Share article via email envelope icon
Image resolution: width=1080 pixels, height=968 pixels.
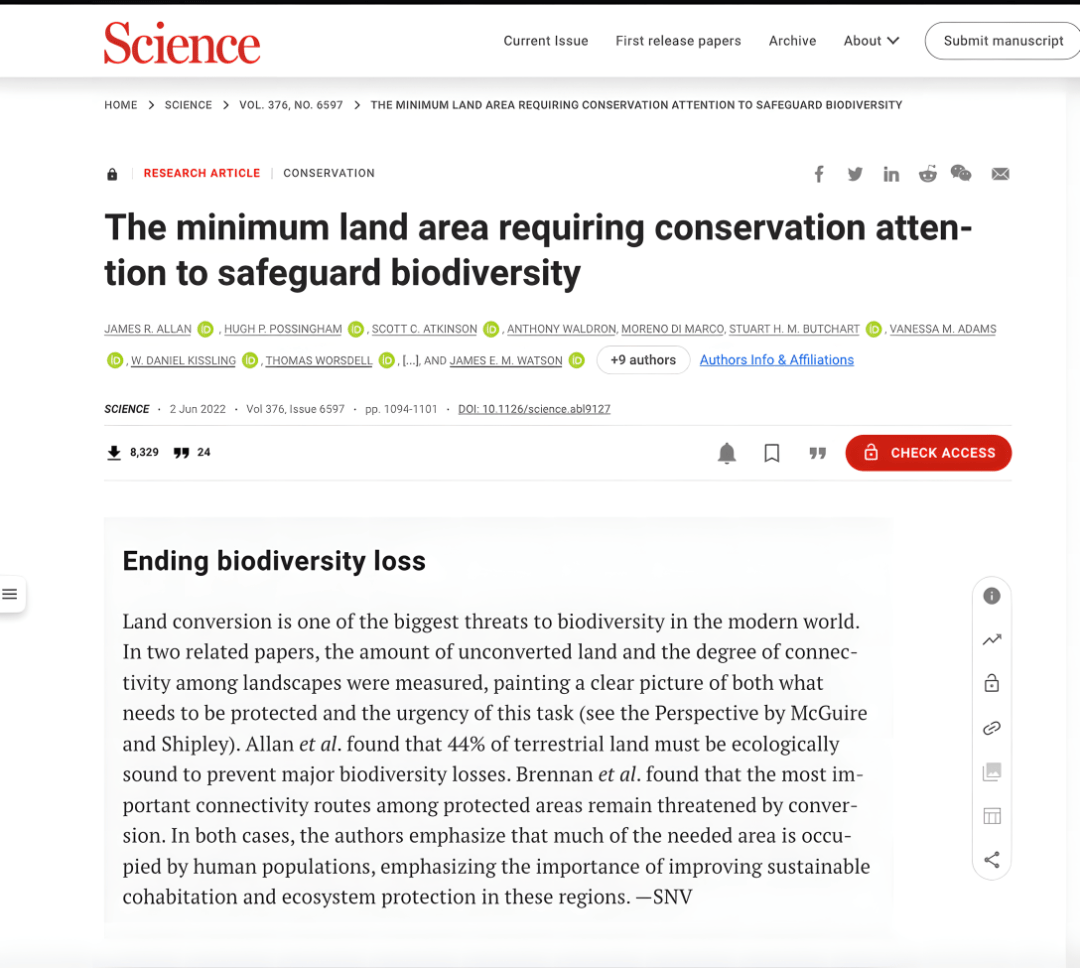coord(1000,174)
